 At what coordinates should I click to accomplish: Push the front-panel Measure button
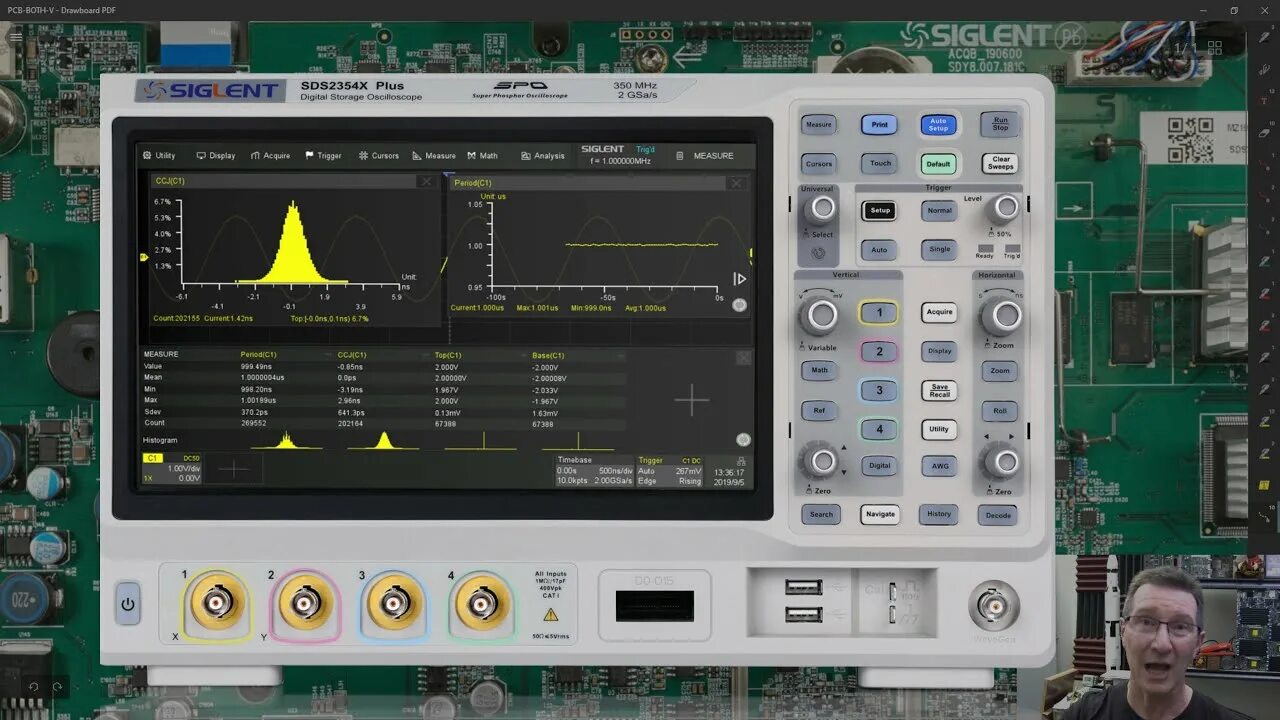click(819, 125)
